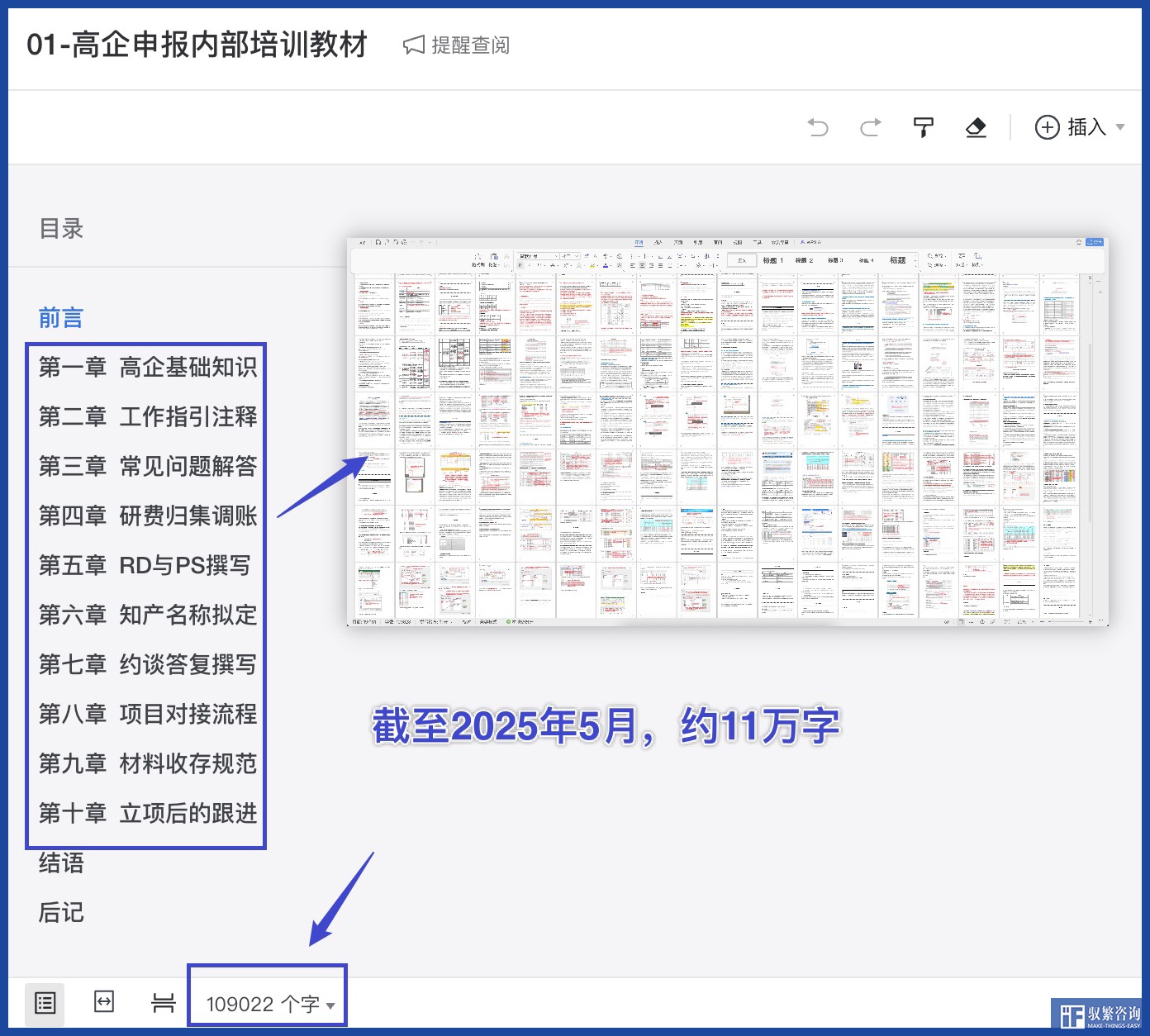
Task: Click the 提醒查阅 reminder button
Action: [457, 45]
